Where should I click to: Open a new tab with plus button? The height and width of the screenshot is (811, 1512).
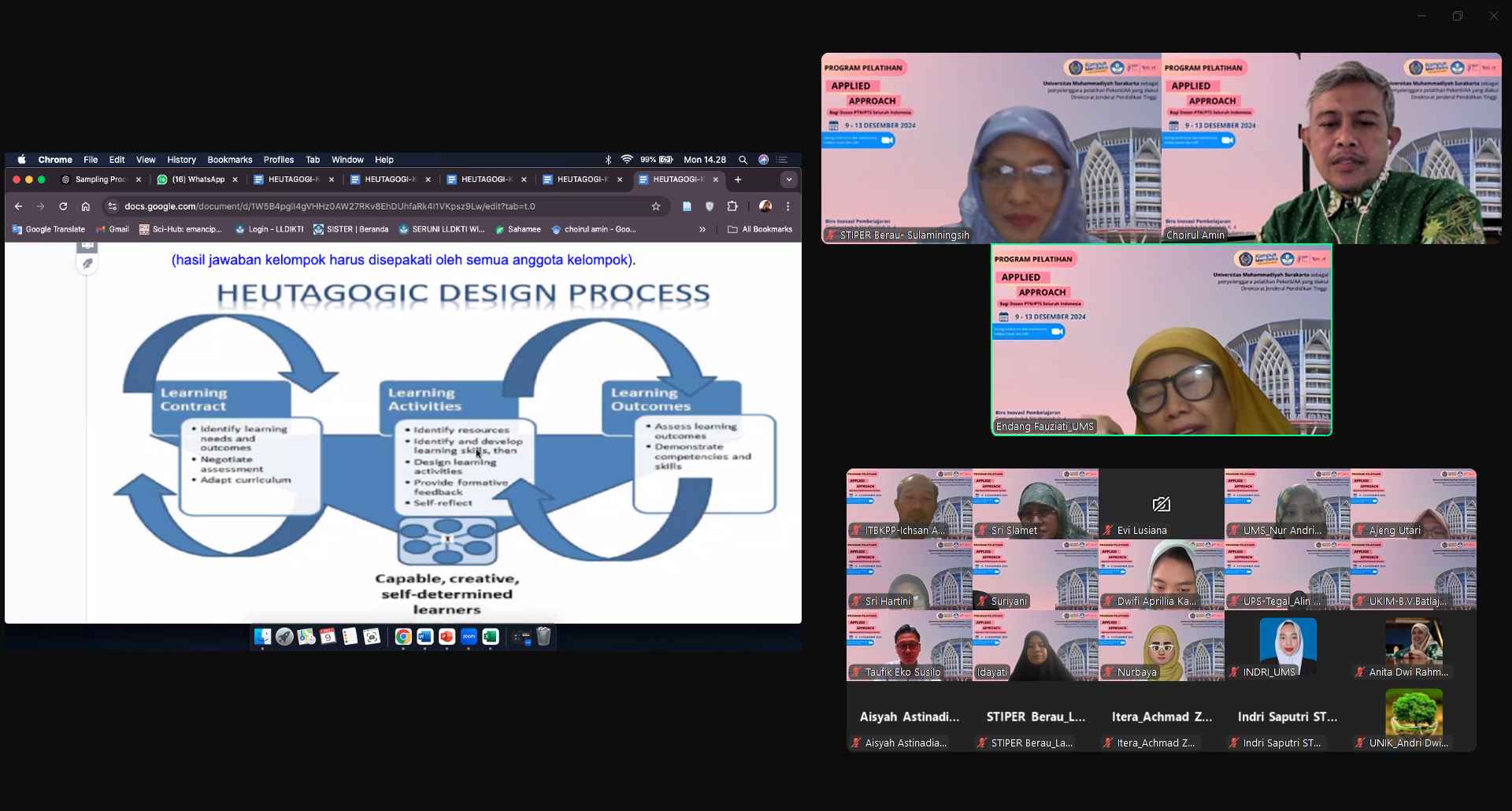(738, 180)
